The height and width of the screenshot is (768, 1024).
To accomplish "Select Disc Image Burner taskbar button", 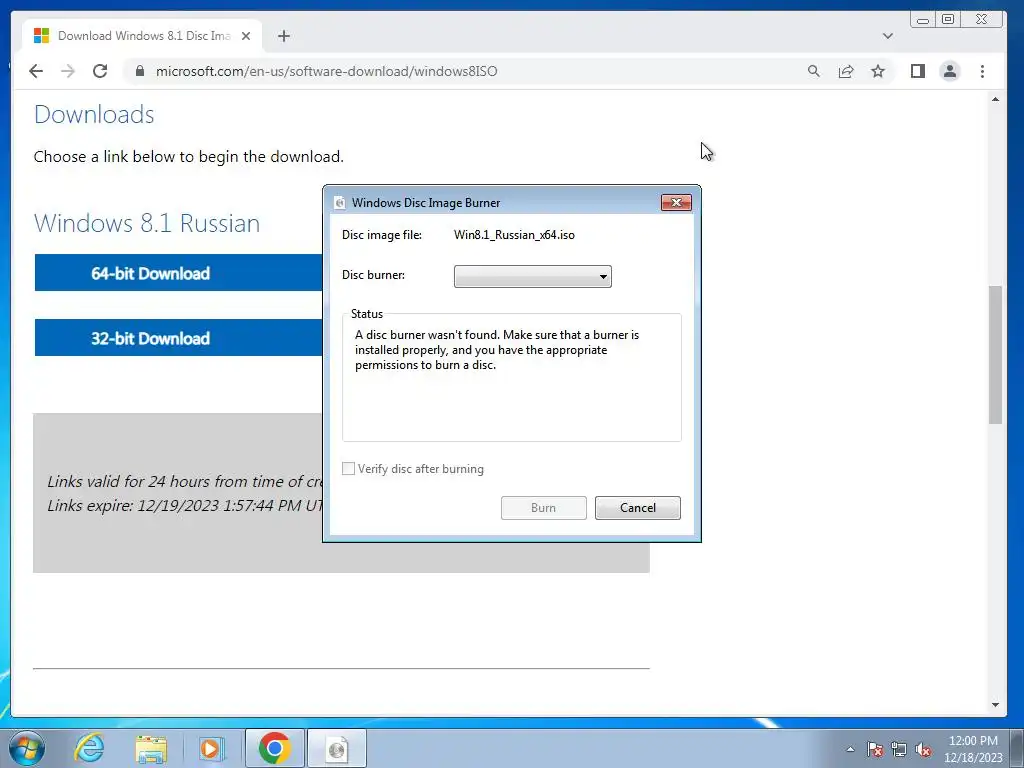I will point(337,748).
